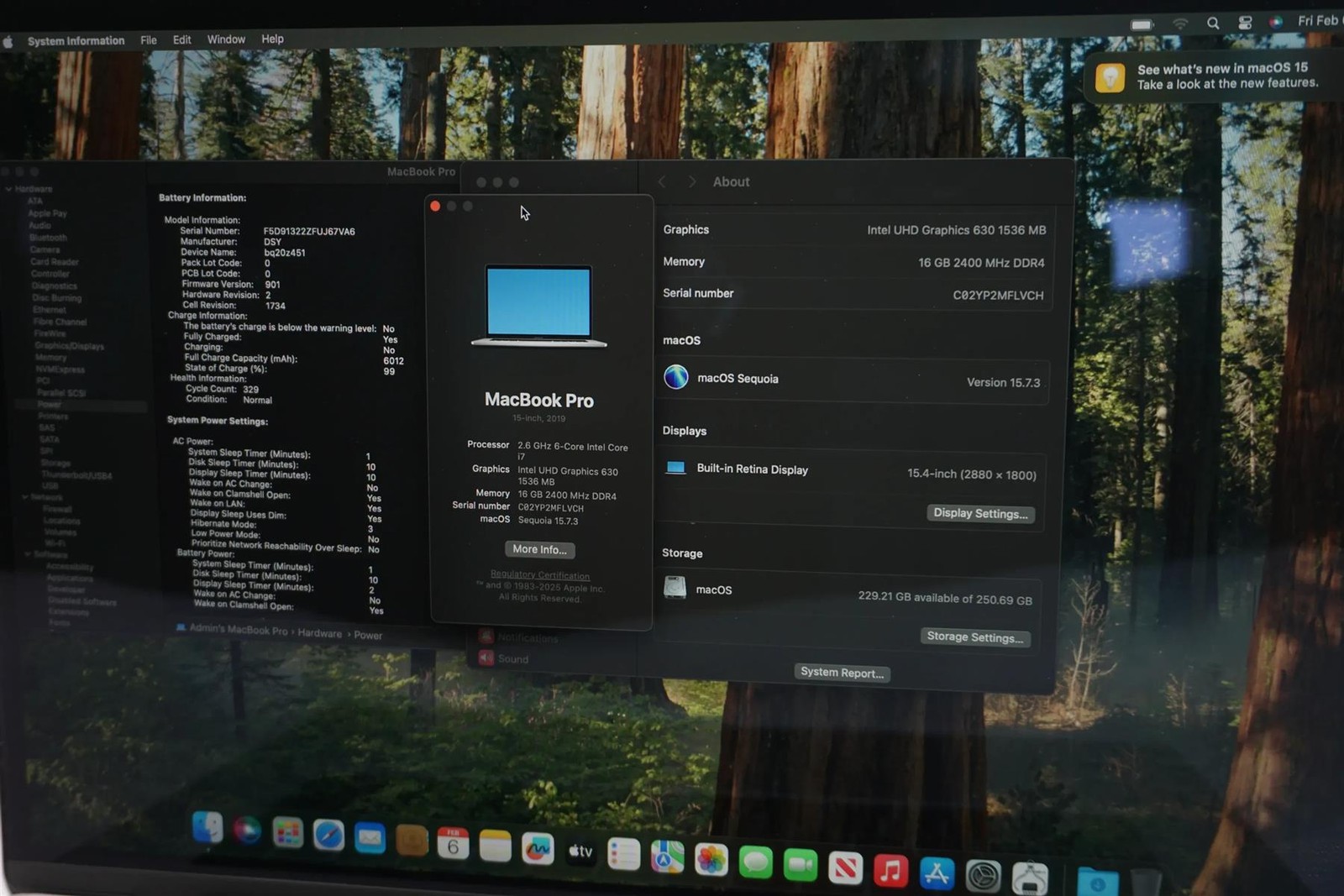Open the File menu
The height and width of the screenshot is (896, 1344).
click(149, 39)
